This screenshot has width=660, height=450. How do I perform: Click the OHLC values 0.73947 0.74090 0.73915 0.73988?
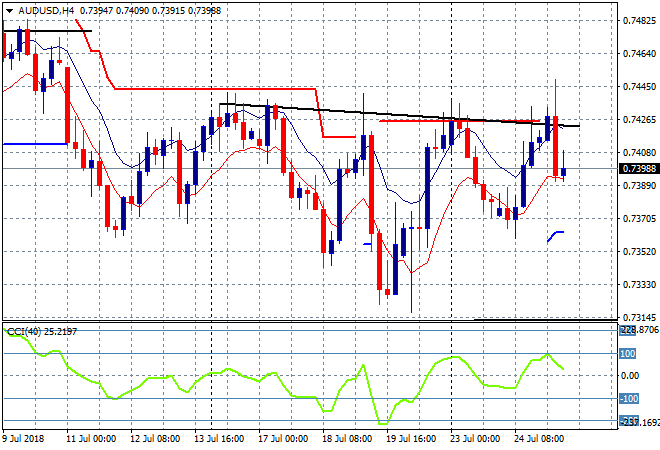[x=150, y=11]
